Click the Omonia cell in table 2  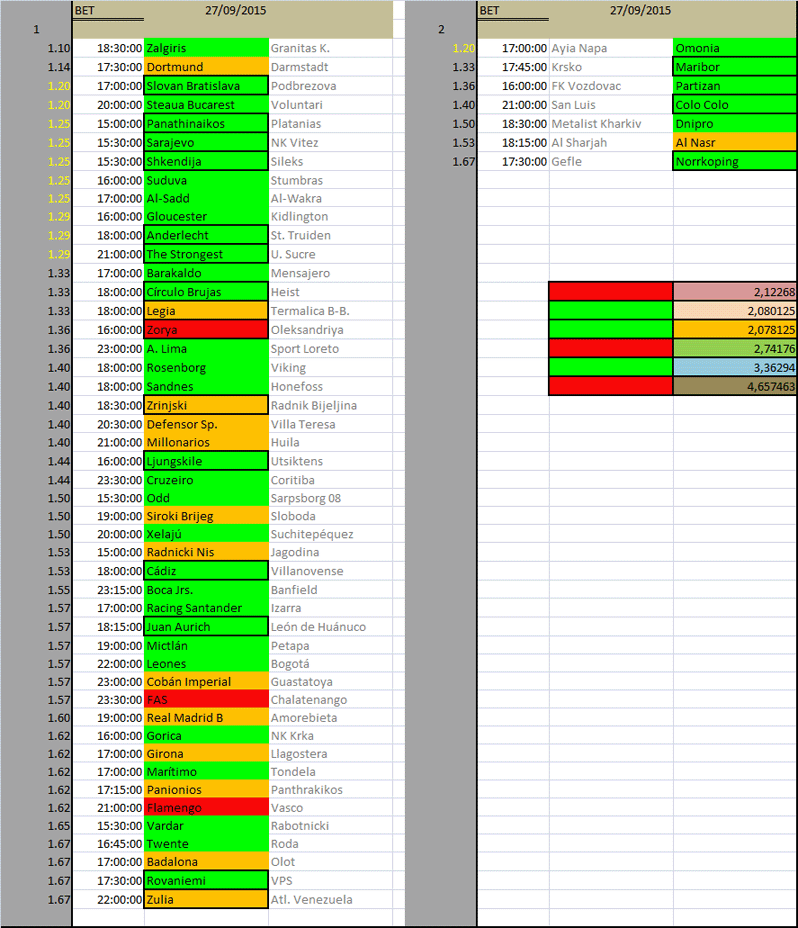coord(735,48)
